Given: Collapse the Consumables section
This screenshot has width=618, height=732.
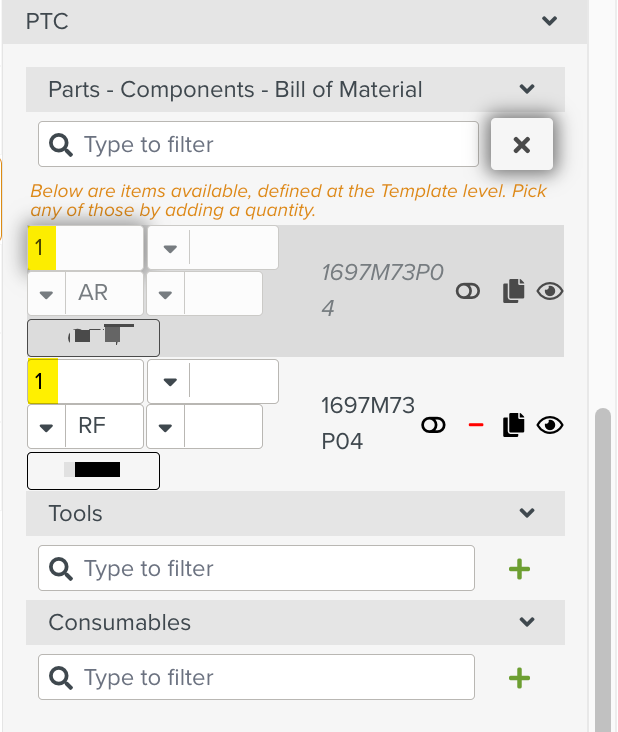Looking at the screenshot, I should click(527, 622).
